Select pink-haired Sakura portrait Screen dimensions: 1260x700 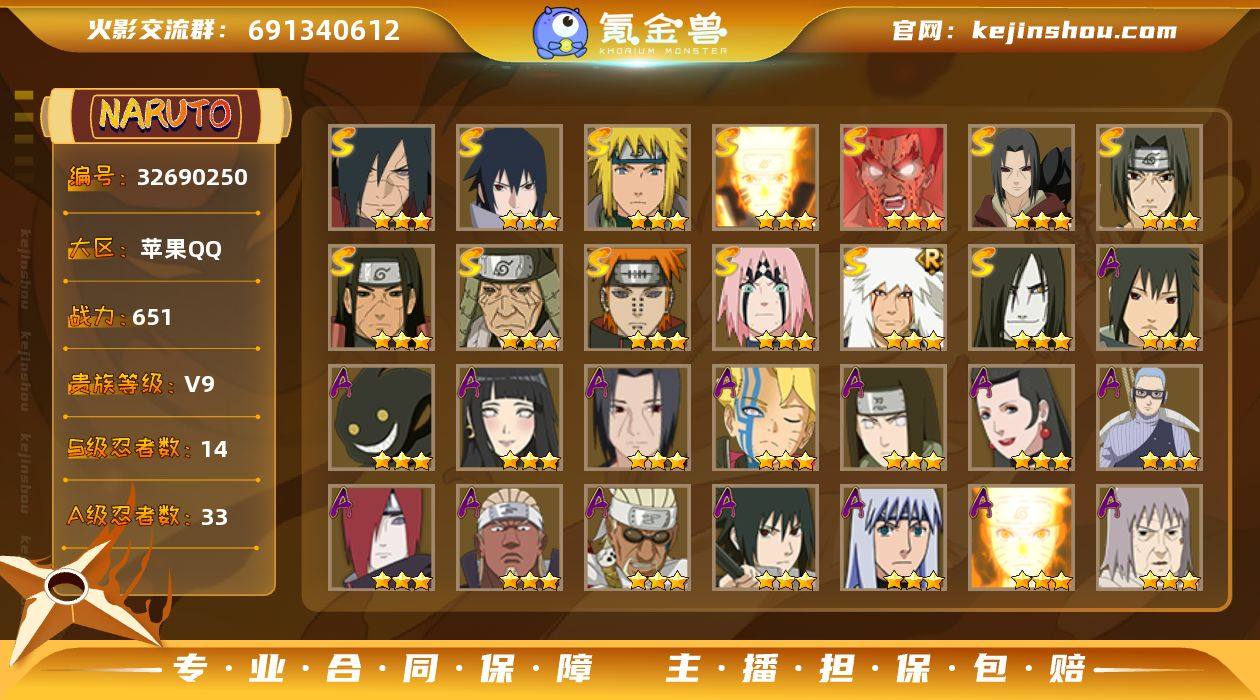765,298
